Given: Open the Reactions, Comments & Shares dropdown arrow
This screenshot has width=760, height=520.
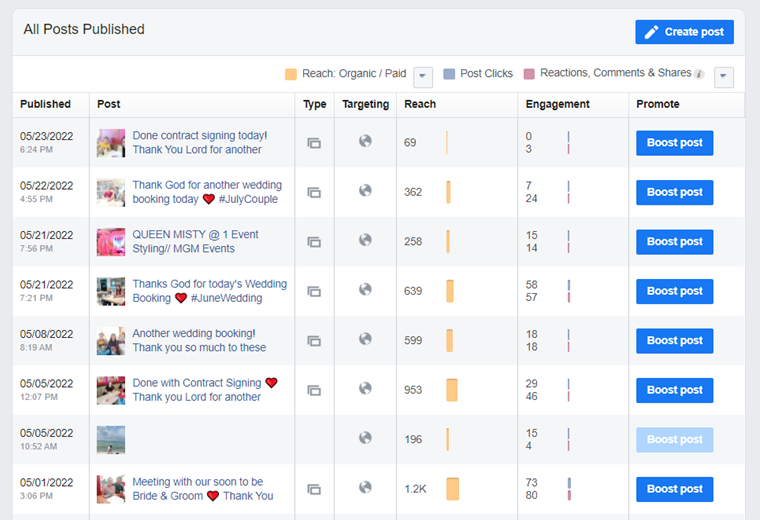Looking at the screenshot, I should (x=724, y=76).
